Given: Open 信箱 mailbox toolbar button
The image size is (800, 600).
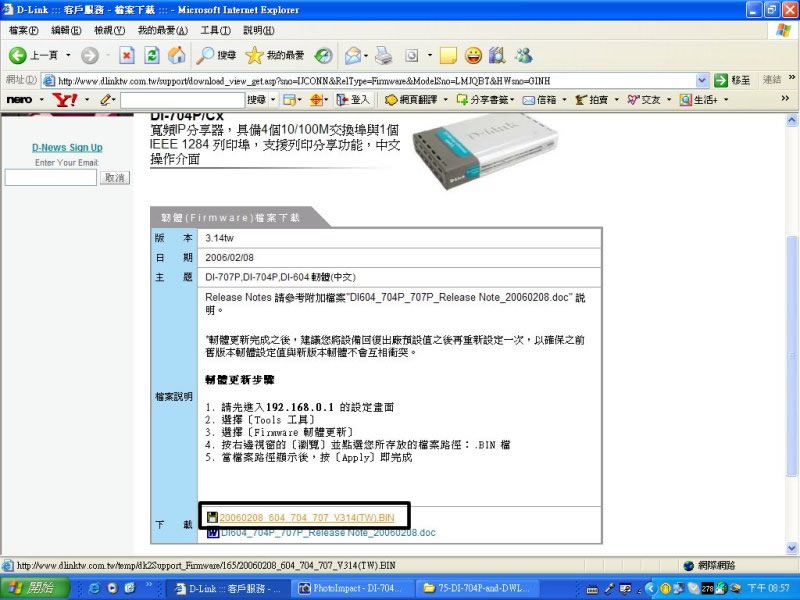Looking at the screenshot, I should click(540, 99).
